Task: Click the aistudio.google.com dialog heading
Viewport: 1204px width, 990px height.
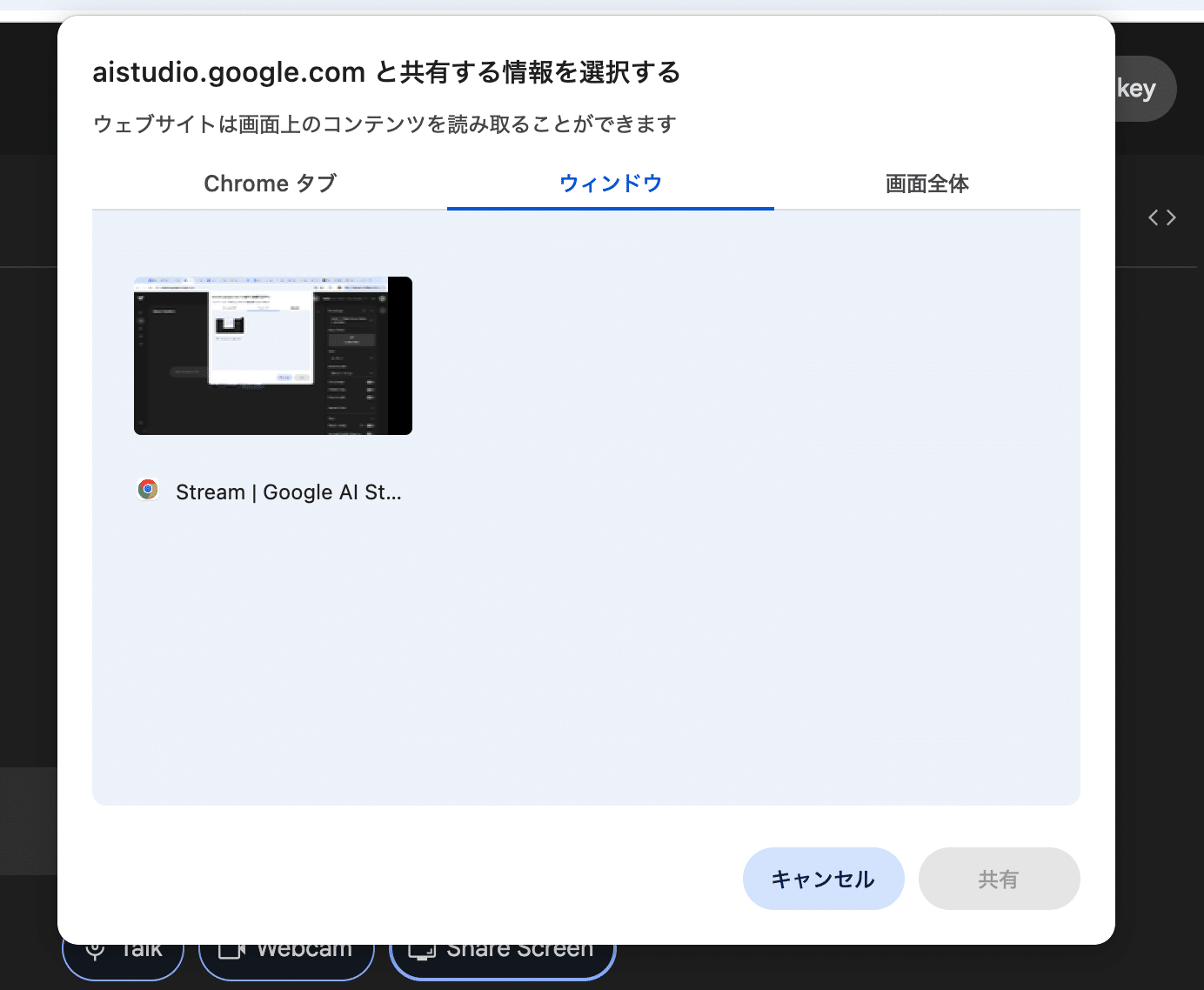Action: [386, 72]
